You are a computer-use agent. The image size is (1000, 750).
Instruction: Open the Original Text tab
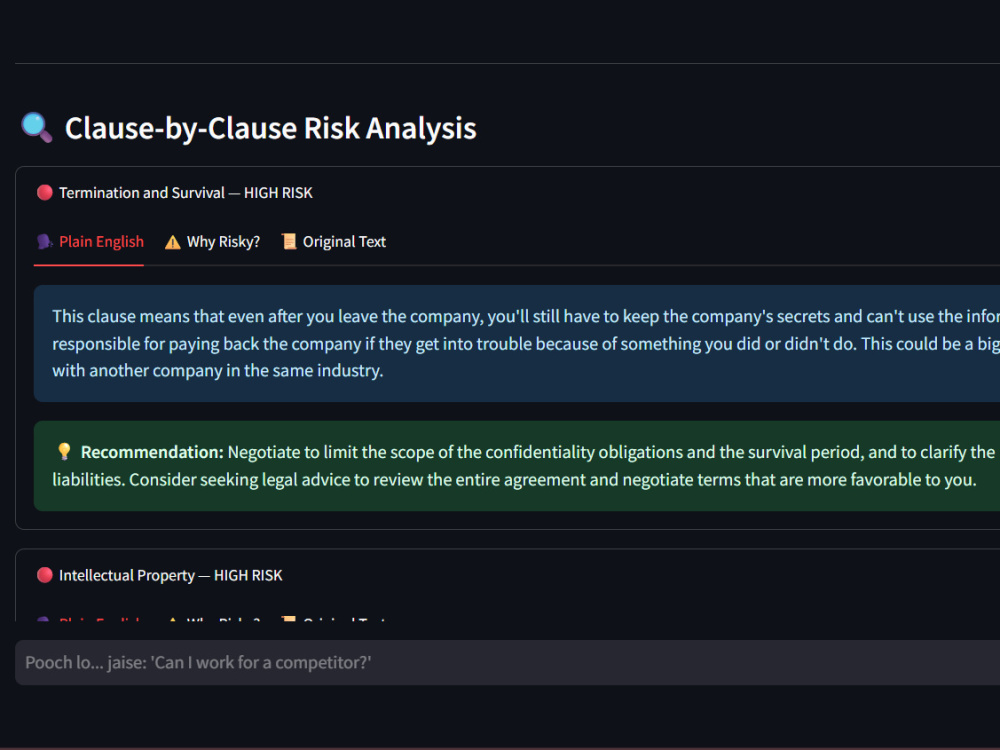point(334,242)
